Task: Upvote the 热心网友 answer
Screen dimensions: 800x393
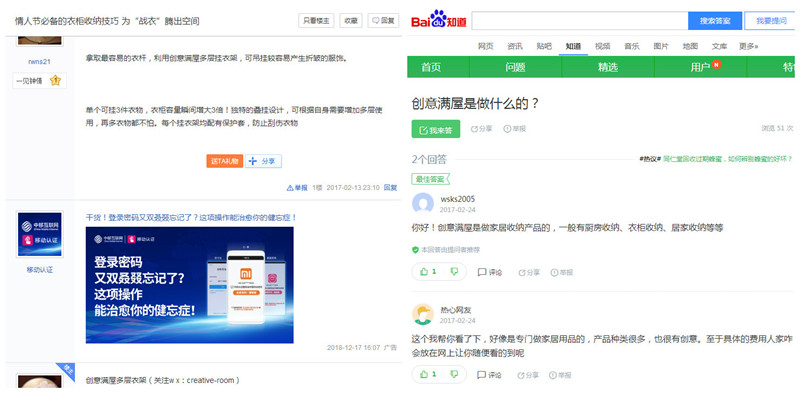Action: click(428, 374)
